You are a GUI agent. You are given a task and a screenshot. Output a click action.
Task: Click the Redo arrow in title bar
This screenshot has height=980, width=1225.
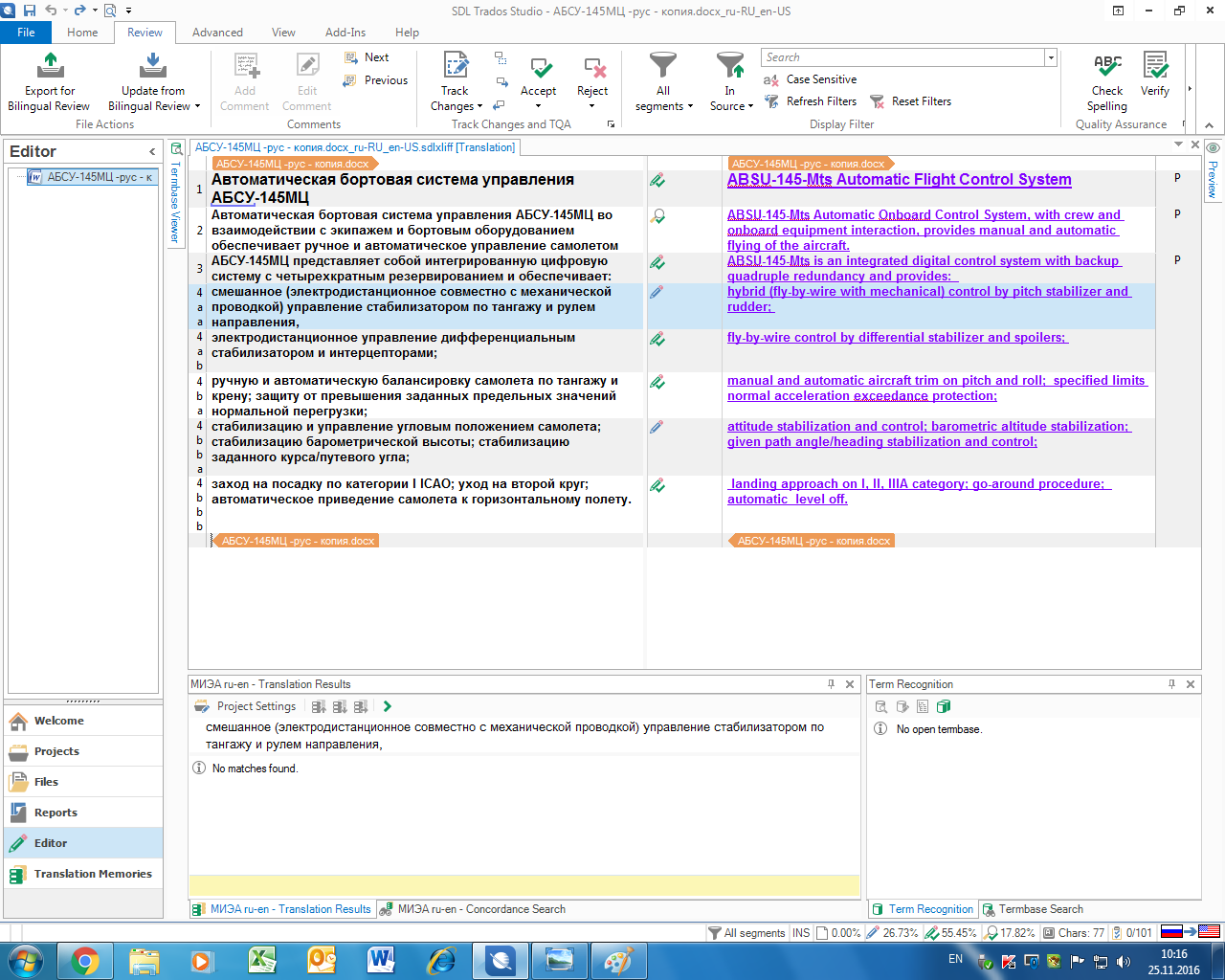[80, 11]
